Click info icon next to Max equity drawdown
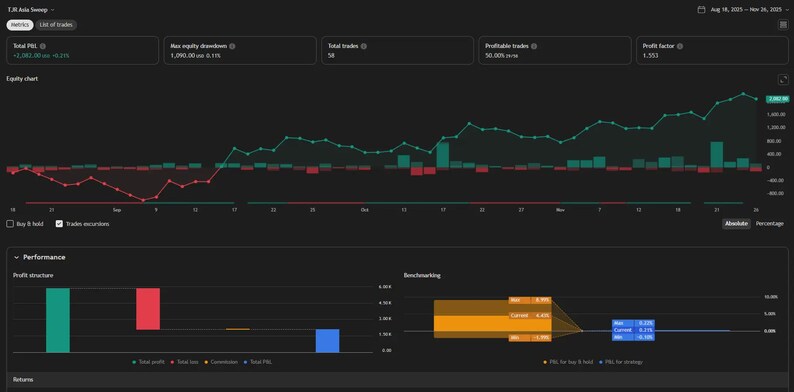Image resolution: width=794 pixels, height=392 pixels. tap(232, 46)
